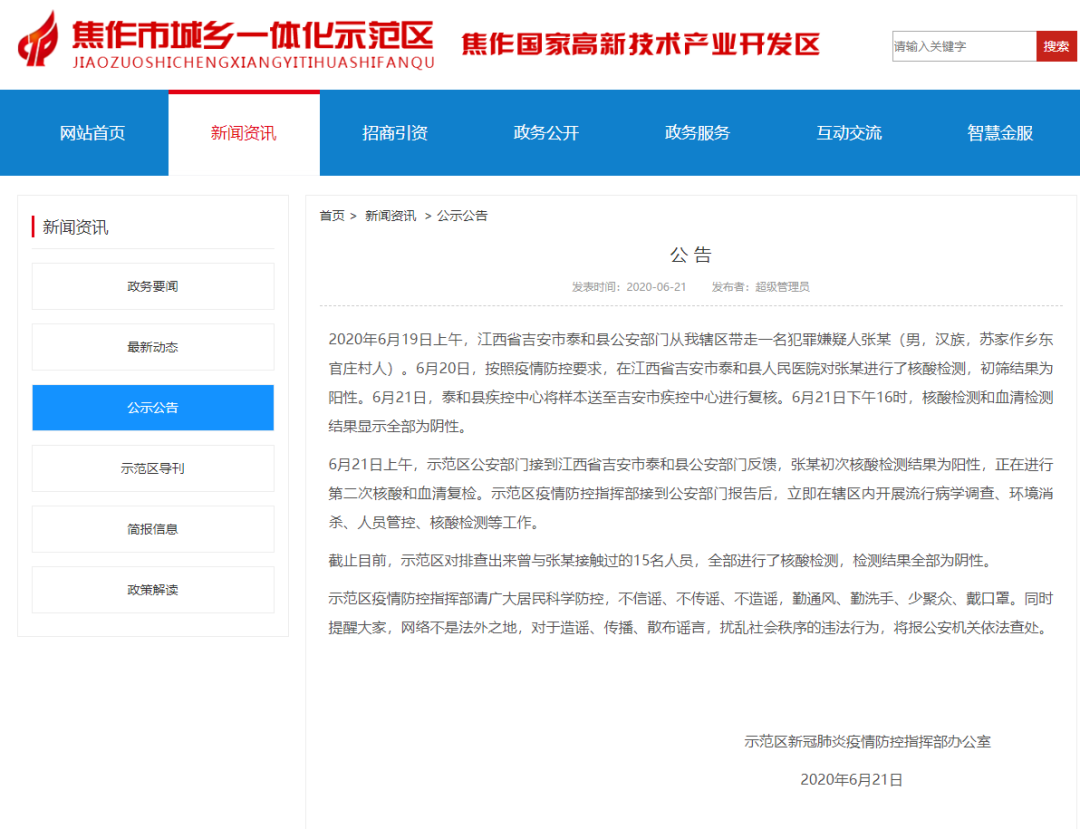The width and height of the screenshot is (1080, 829).
Task: Click the paragraph starting 2020年6月19日上午
Action: click(691, 383)
